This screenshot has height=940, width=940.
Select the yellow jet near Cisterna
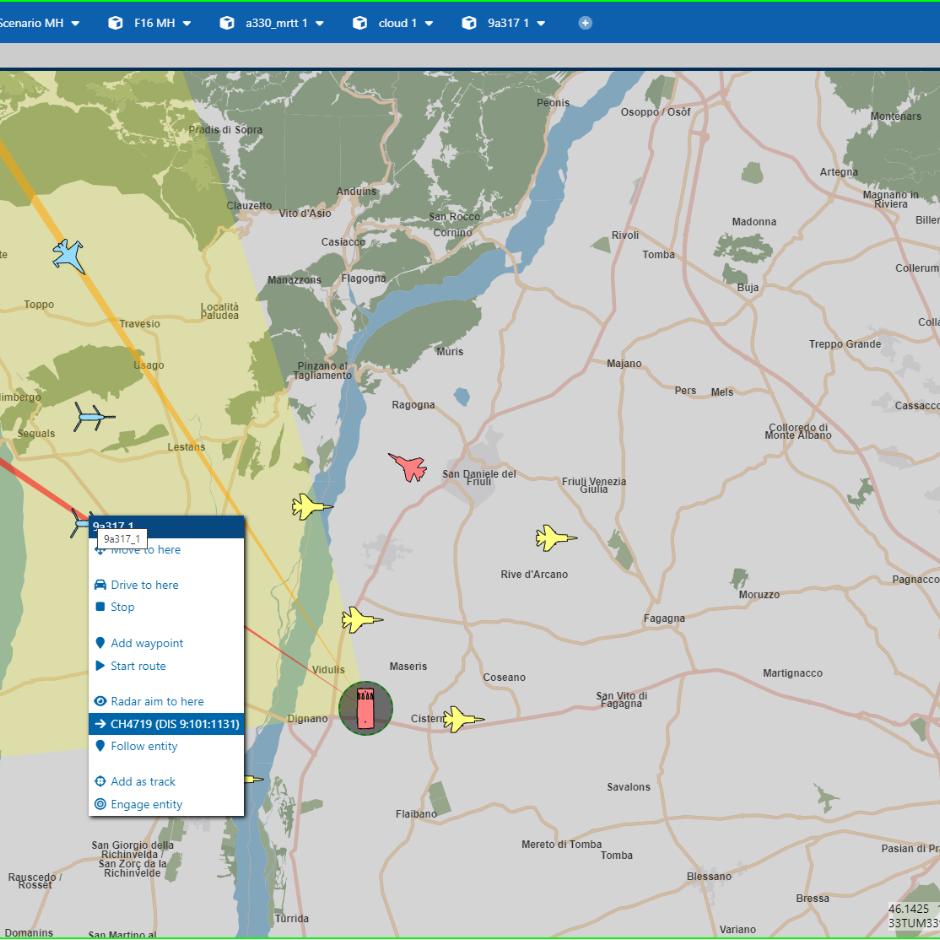463,719
